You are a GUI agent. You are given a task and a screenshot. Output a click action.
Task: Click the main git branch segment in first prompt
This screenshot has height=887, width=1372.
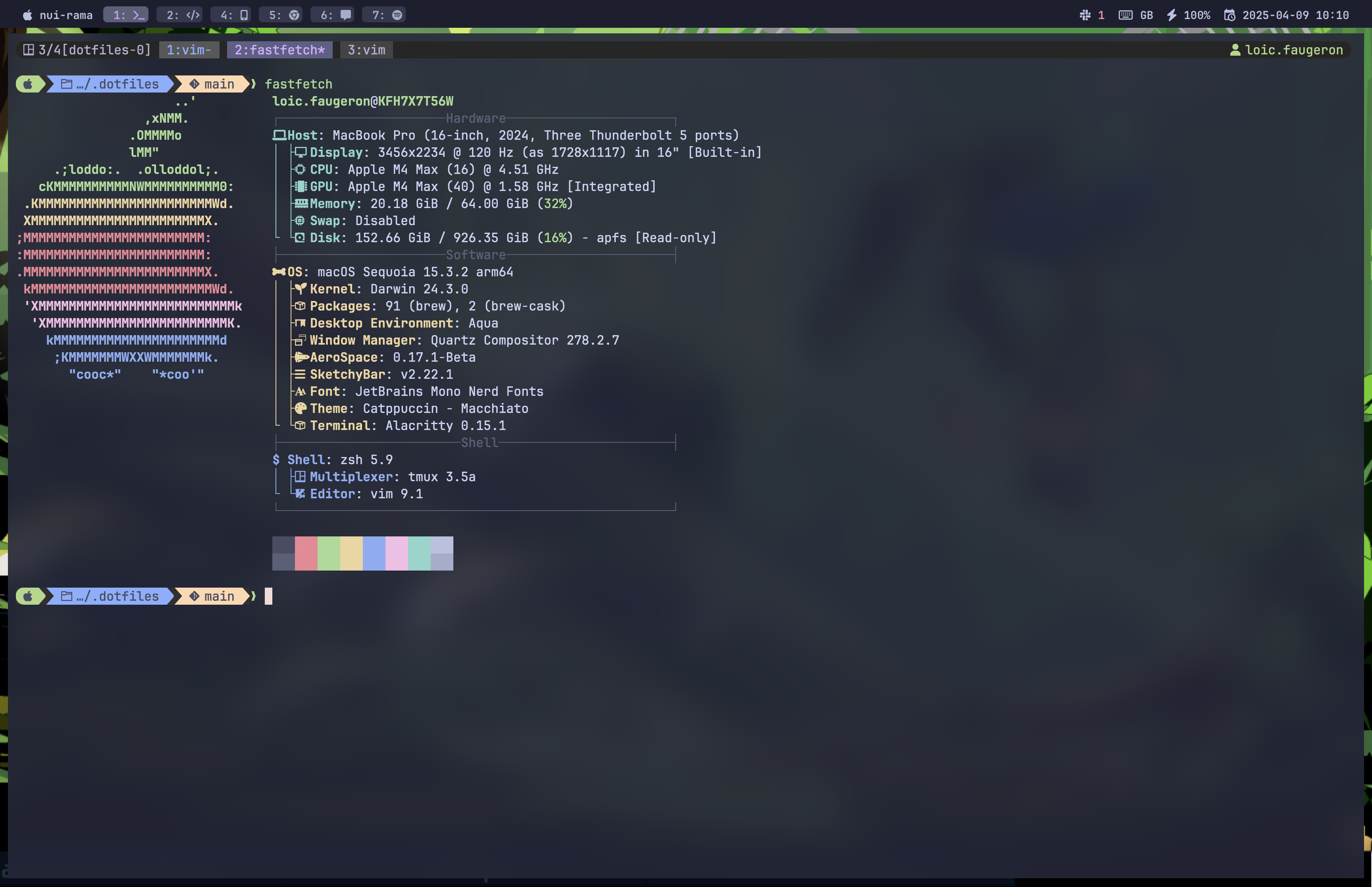click(212, 84)
